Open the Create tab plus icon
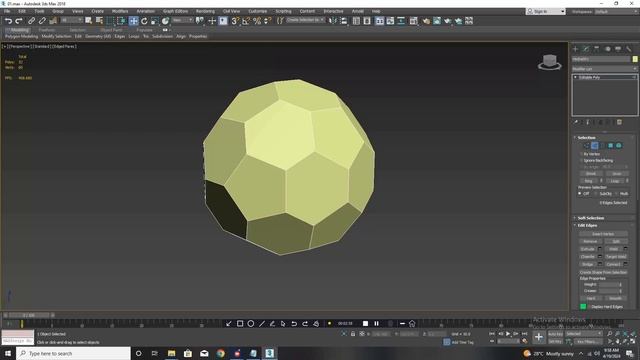 [576, 49]
